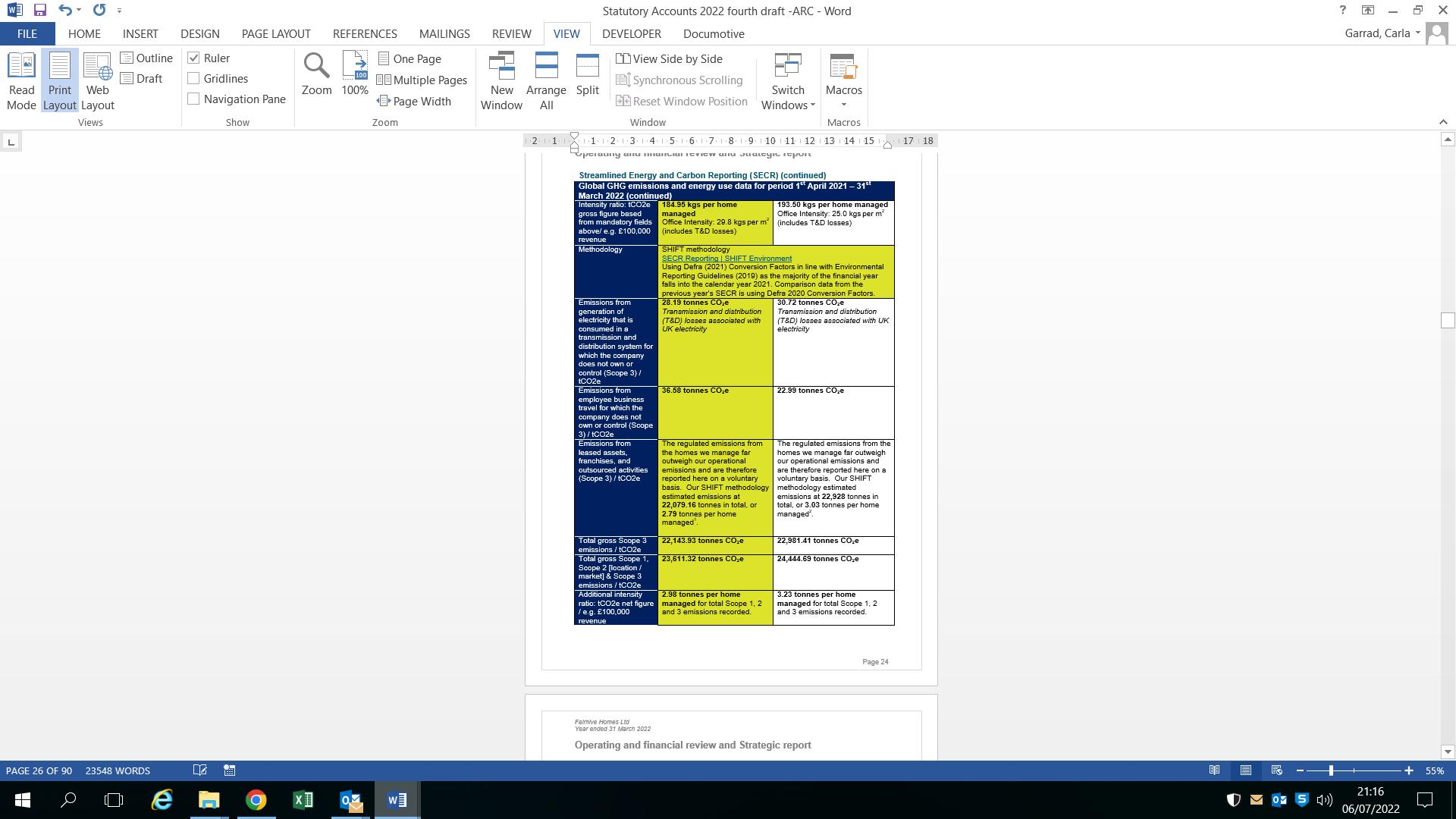Click the zoom slider in status bar

[1331, 770]
